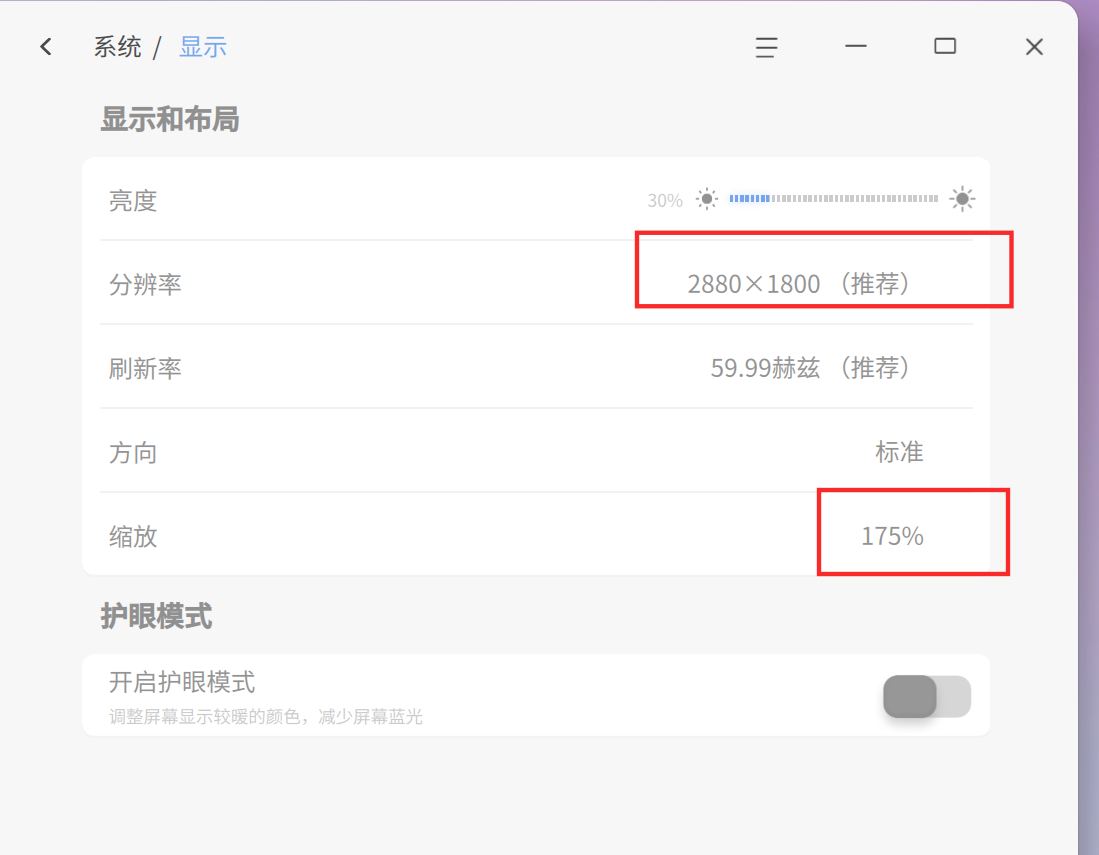Viewport: 1099px width, 855px height.
Task: Click the 护眼模式 section heading
Action: tap(156, 616)
